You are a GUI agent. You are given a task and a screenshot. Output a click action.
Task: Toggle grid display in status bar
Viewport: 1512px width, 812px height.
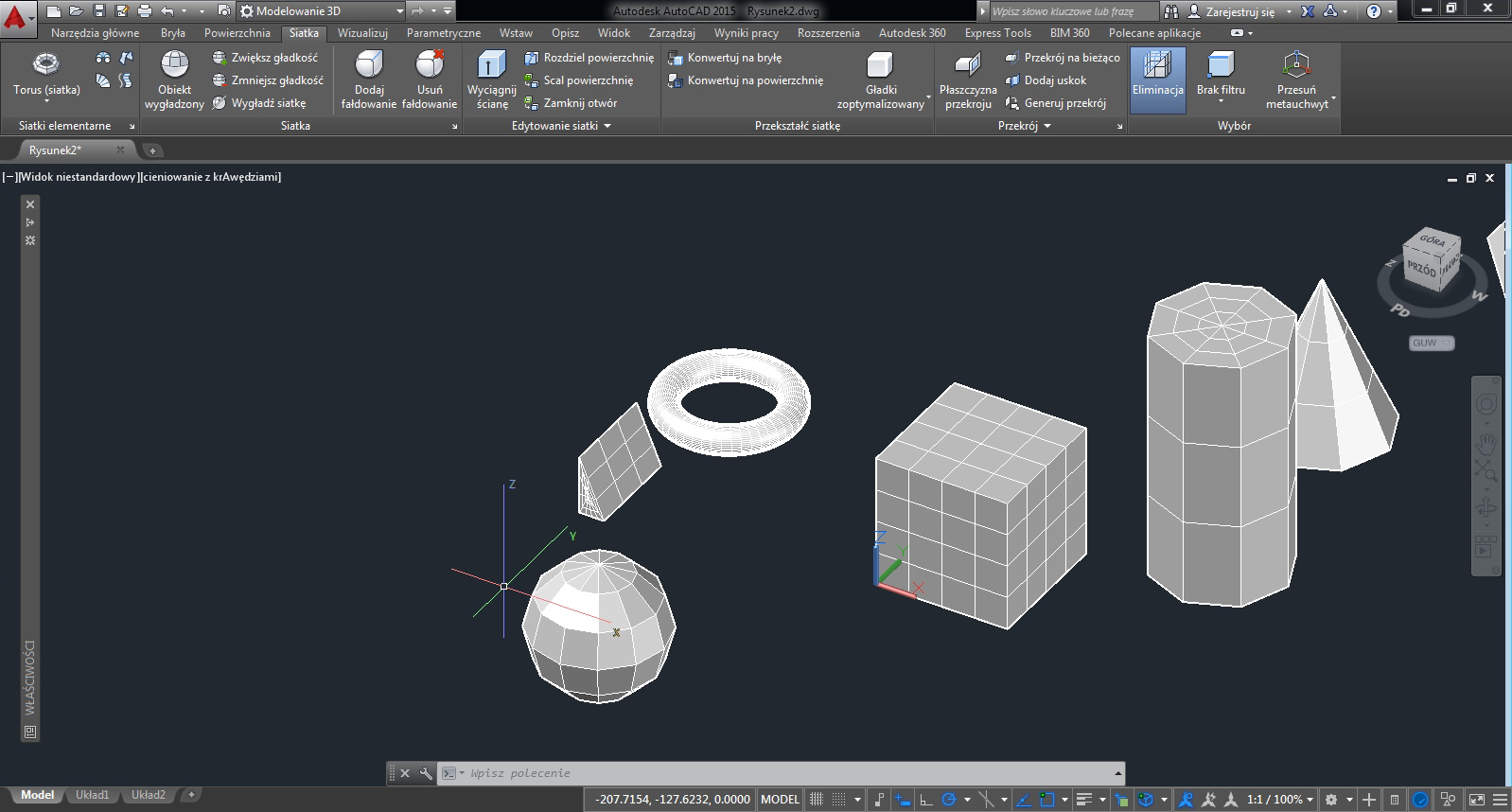point(817,800)
